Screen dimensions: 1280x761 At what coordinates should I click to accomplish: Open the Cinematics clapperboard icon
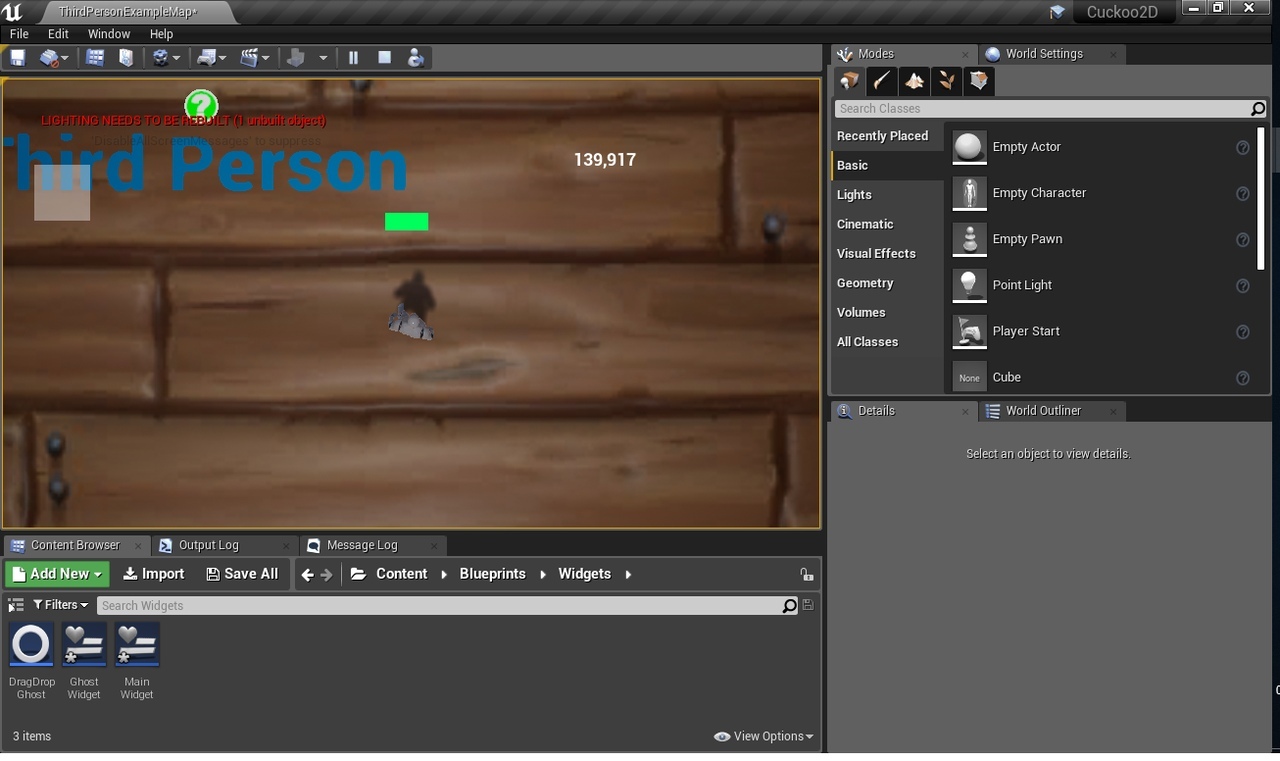point(250,58)
